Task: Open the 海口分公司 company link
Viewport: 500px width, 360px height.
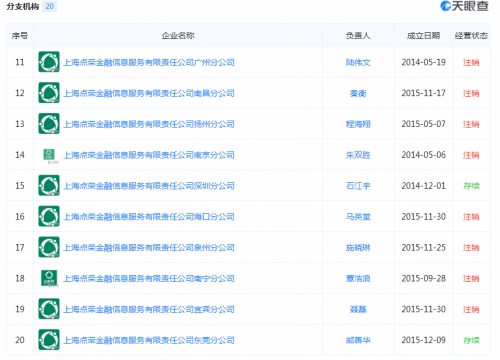Action: [149, 217]
